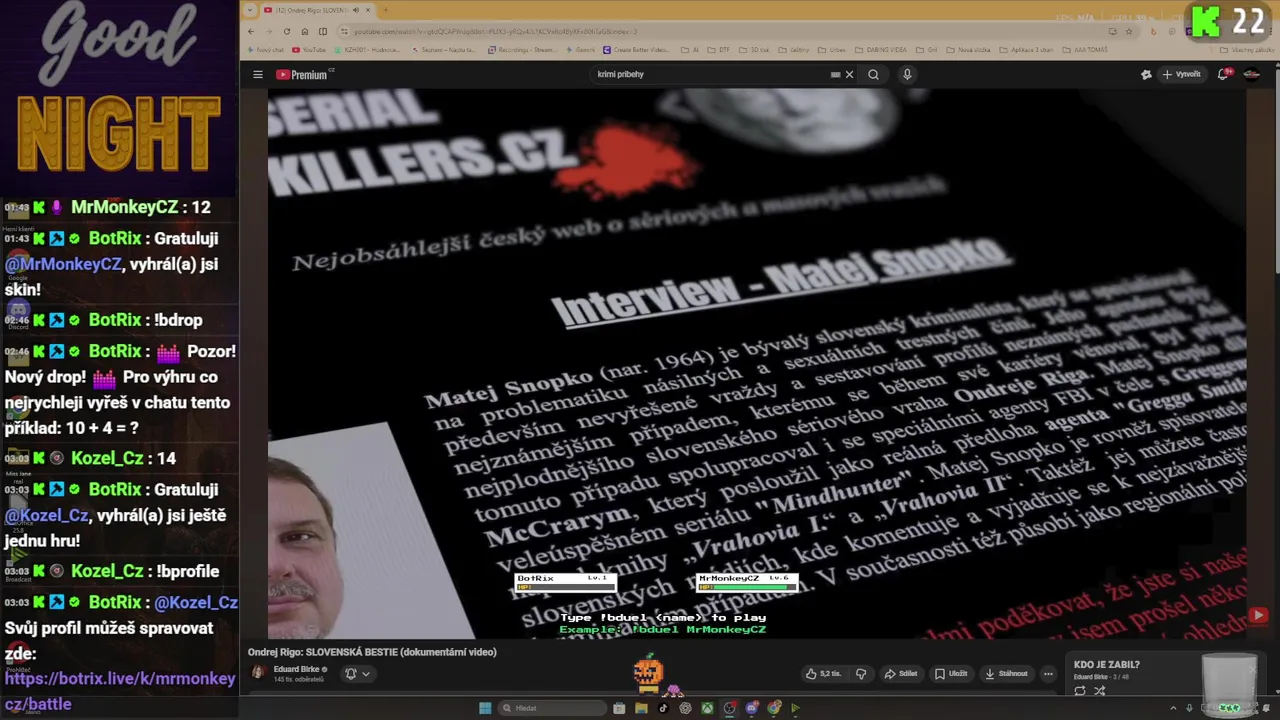Open the Xbox app on the taskbar
Viewport: 1280px width, 720px height.
click(707, 708)
